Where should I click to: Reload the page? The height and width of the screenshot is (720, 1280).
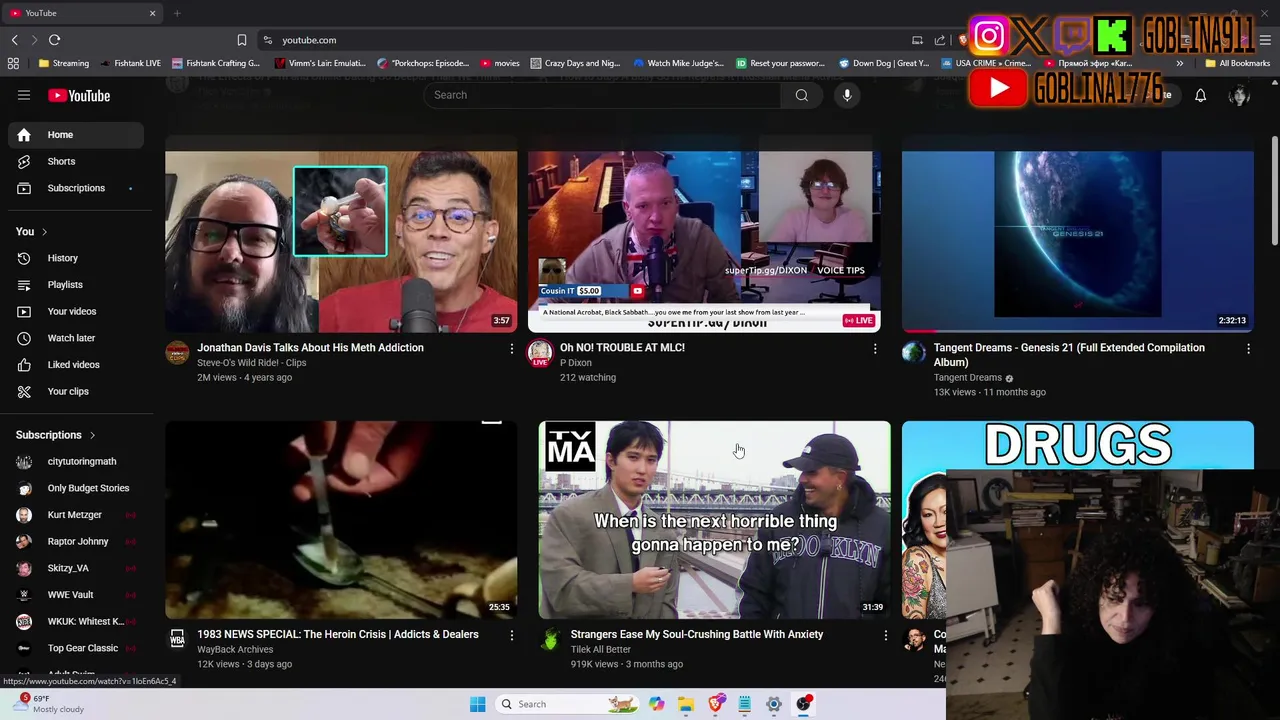tap(54, 40)
